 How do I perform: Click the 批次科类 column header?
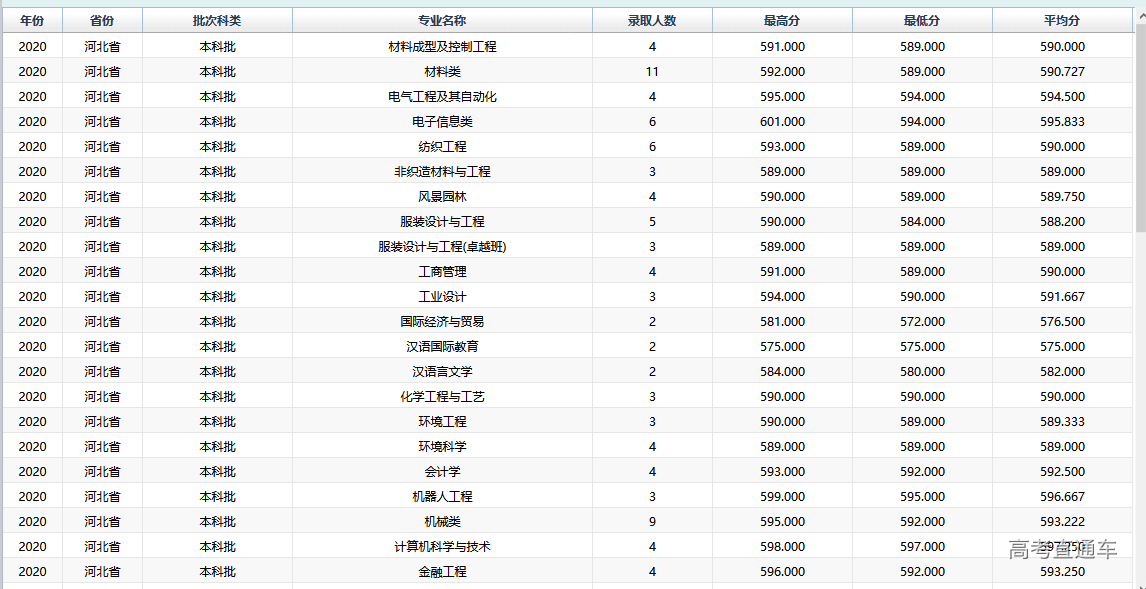coord(217,21)
